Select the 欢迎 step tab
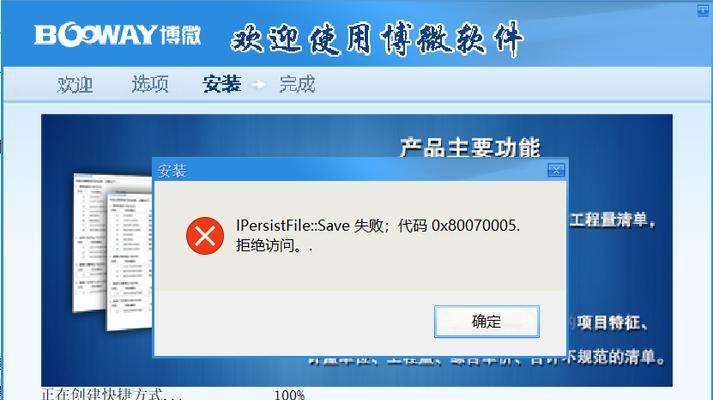The image size is (713, 400). tap(75, 85)
